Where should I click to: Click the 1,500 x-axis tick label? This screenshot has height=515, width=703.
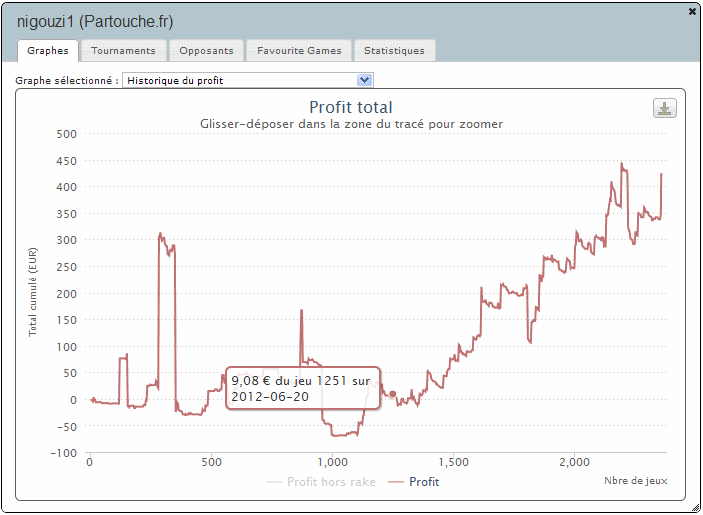pos(453,462)
